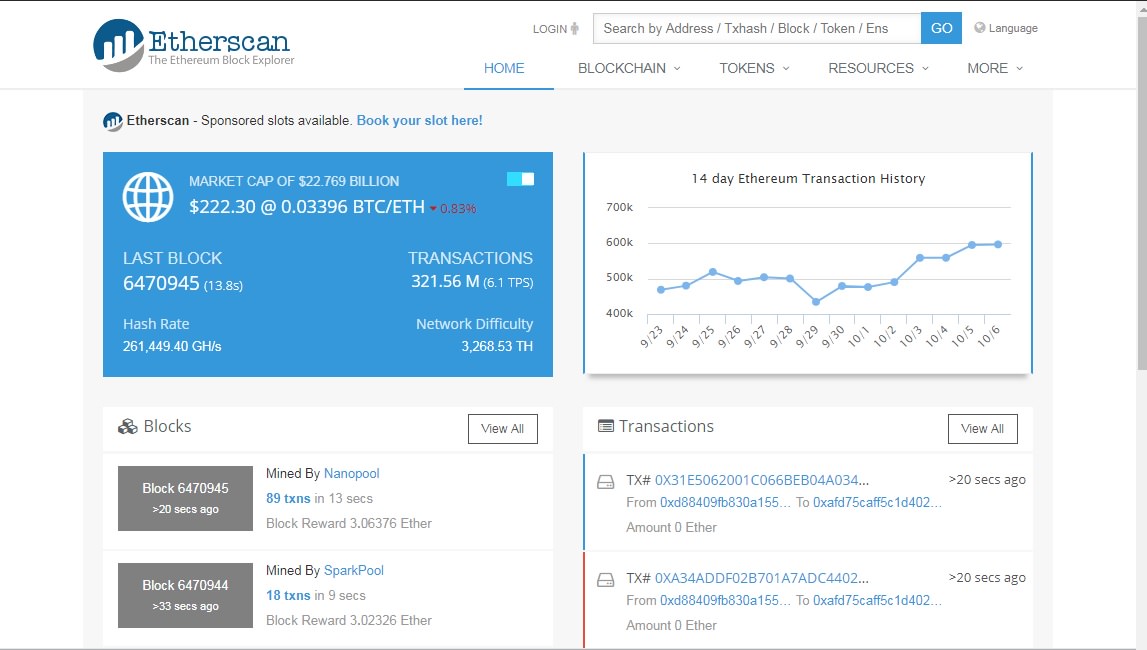Open the Block 6470944 tile
The height and width of the screenshot is (650, 1147).
pos(185,595)
